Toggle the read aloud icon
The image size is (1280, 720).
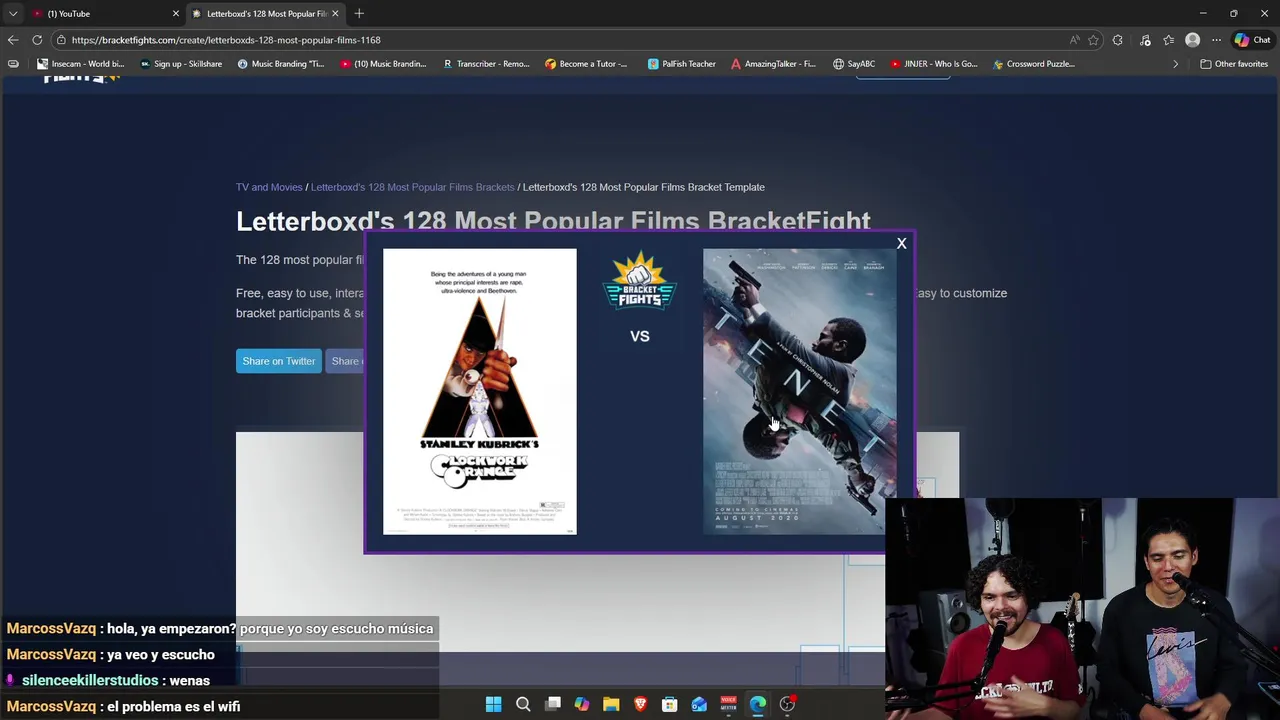tap(1074, 40)
